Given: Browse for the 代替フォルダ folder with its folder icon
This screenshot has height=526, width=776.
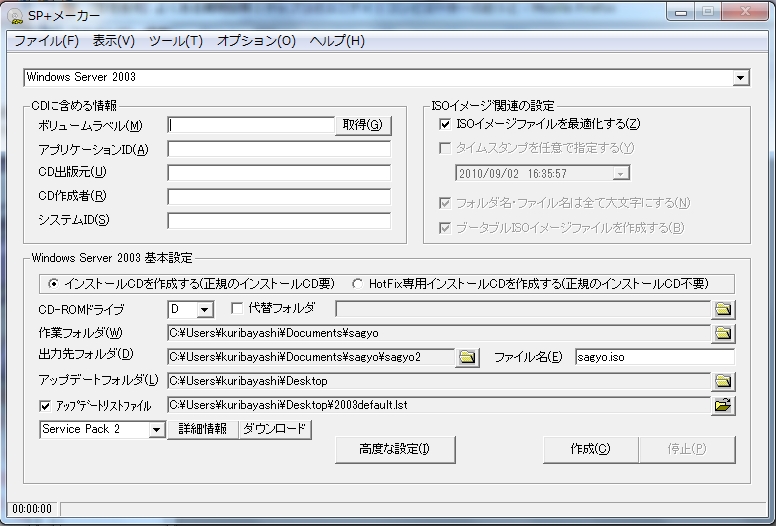Looking at the screenshot, I should [x=723, y=309].
